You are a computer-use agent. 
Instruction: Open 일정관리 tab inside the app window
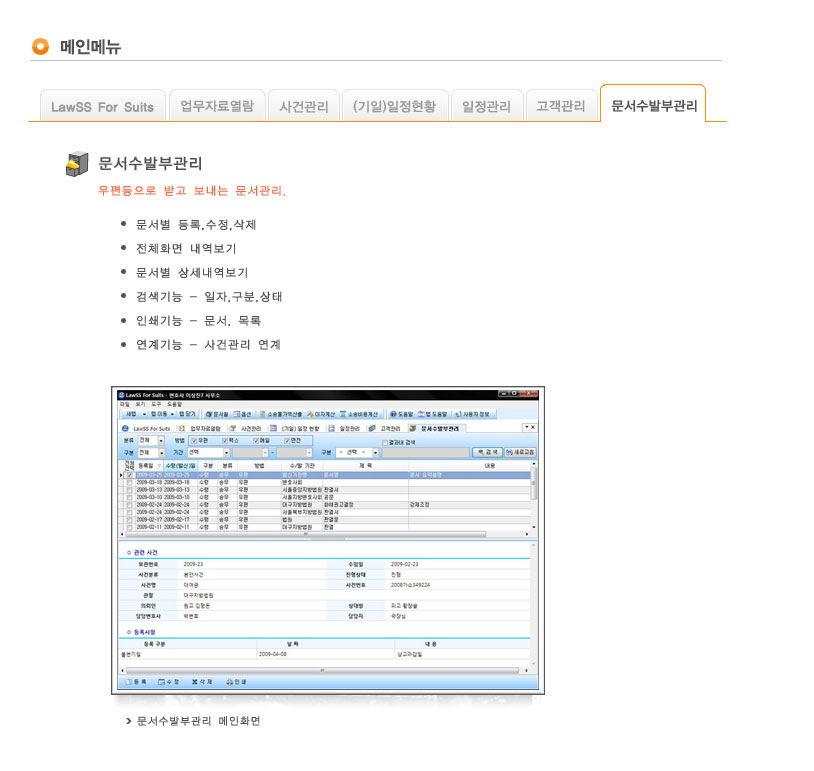[344, 428]
